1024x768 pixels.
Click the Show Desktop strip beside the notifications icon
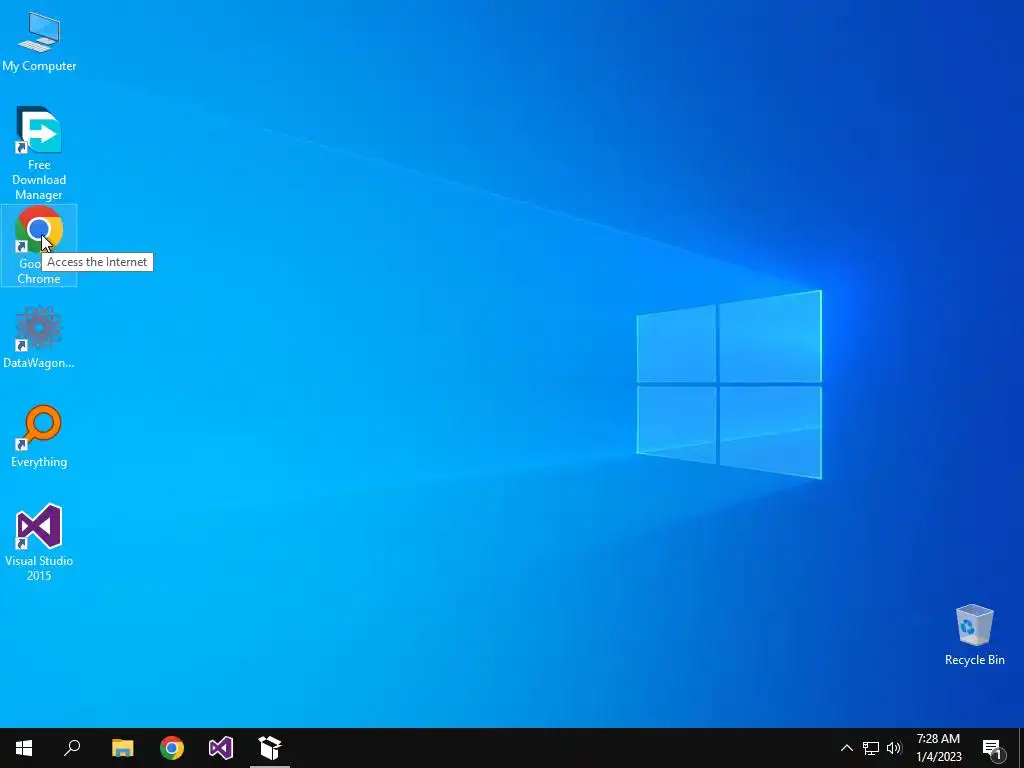(1021, 748)
